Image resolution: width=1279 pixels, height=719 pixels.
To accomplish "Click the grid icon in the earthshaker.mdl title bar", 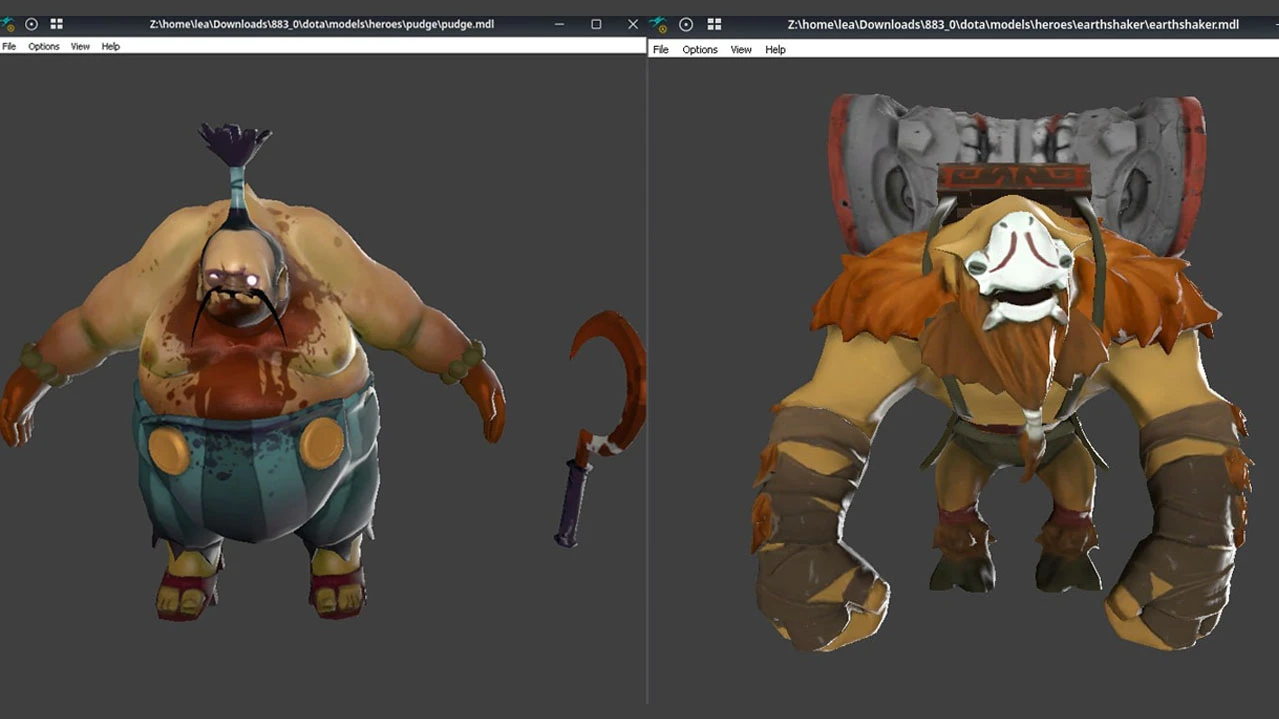I will click(714, 24).
